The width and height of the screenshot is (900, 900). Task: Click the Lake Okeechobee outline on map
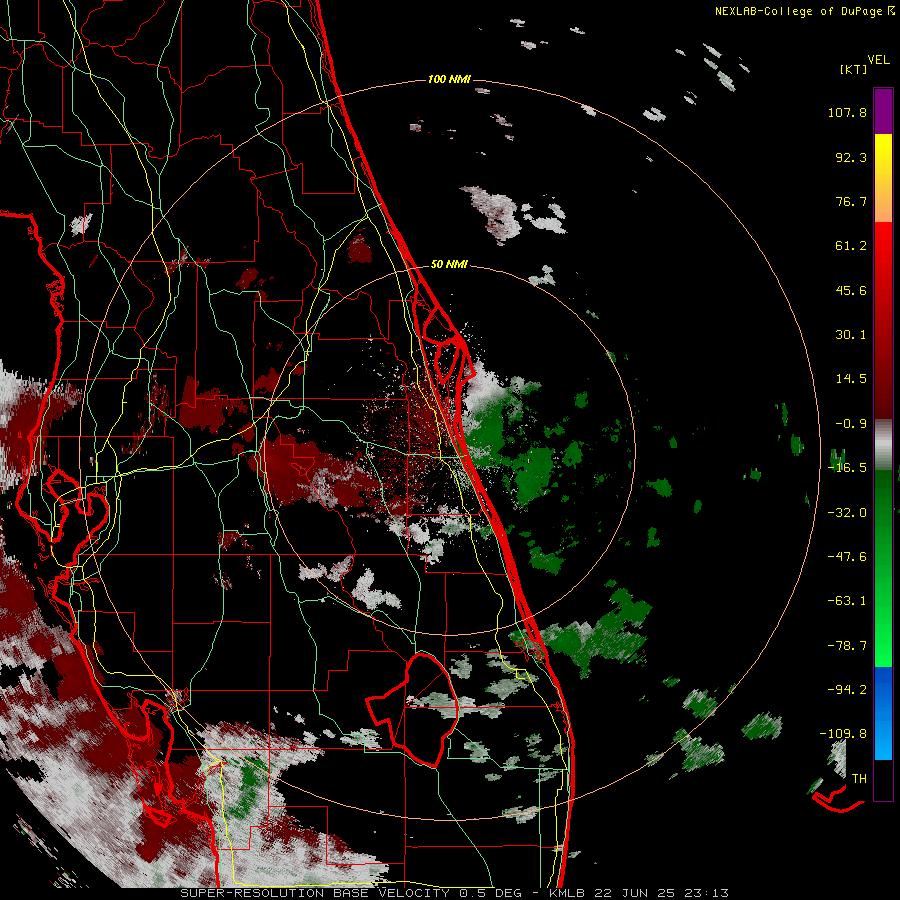(x=414, y=709)
